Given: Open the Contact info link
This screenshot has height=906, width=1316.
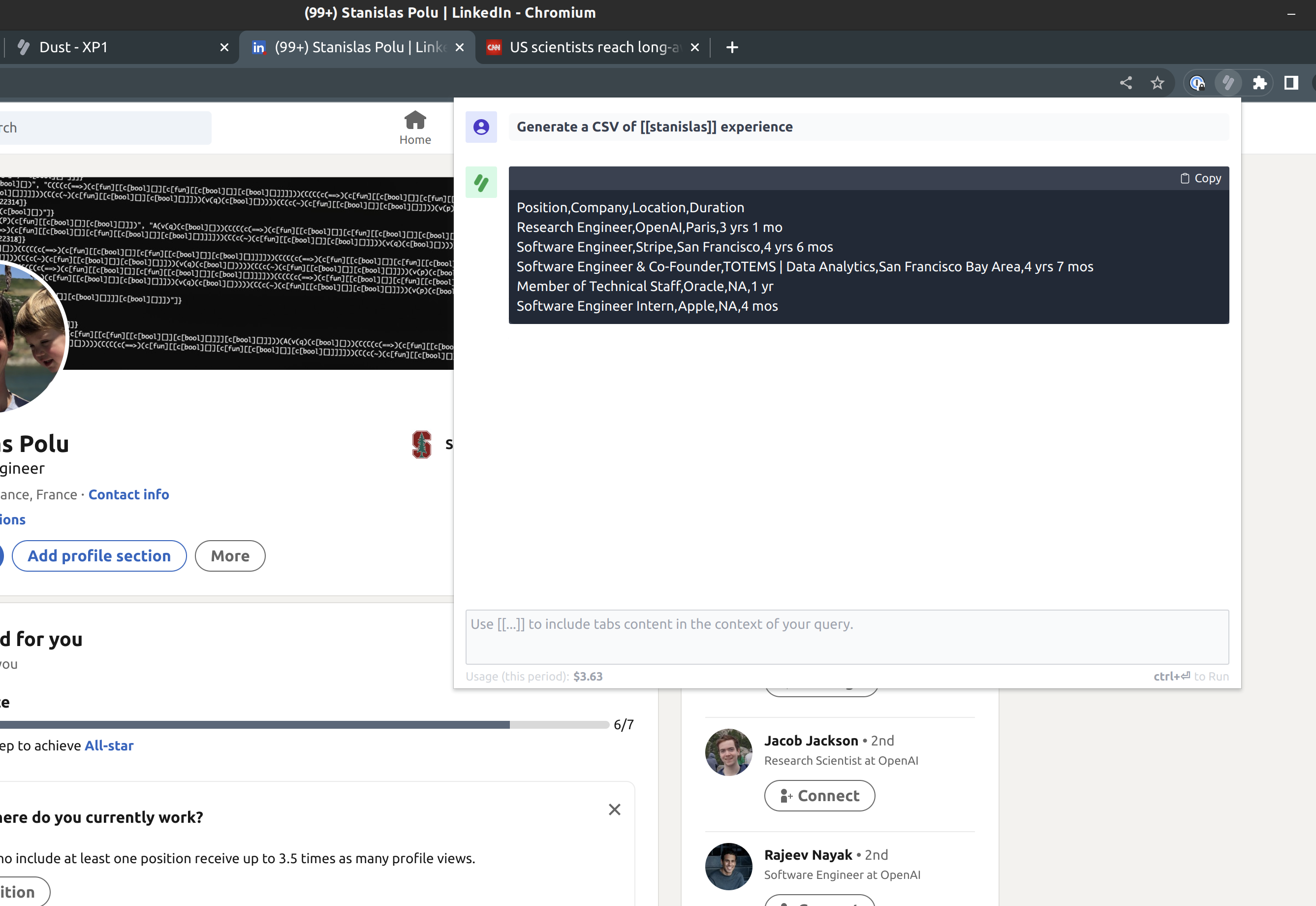Looking at the screenshot, I should [129, 494].
